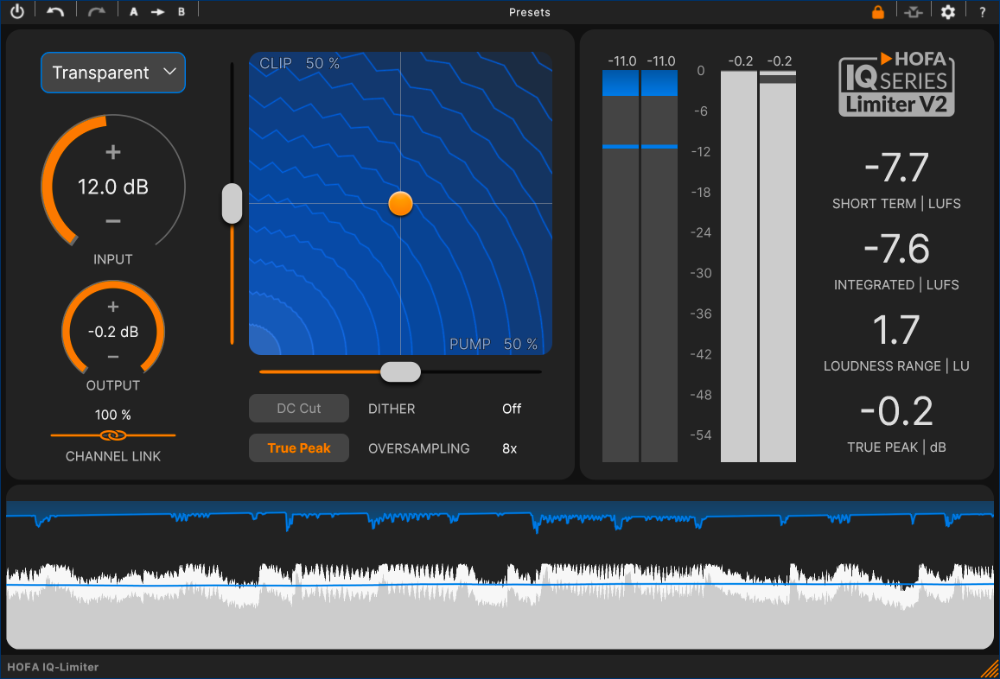
Task: Click the -7.6 integrated LUFS readout
Action: pyautogui.click(x=896, y=249)
